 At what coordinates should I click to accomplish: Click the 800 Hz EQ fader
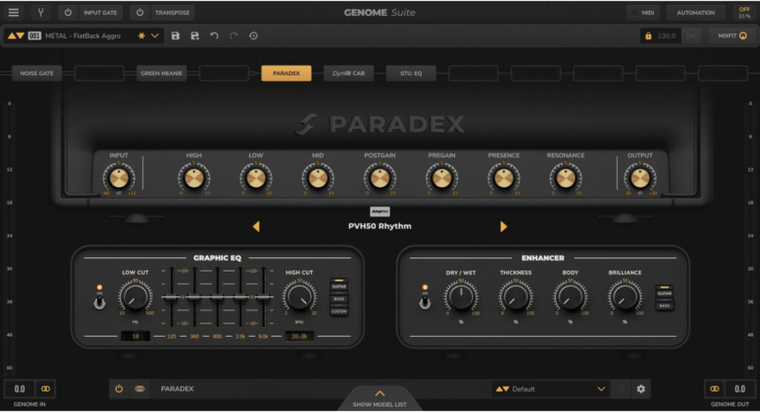217,297
